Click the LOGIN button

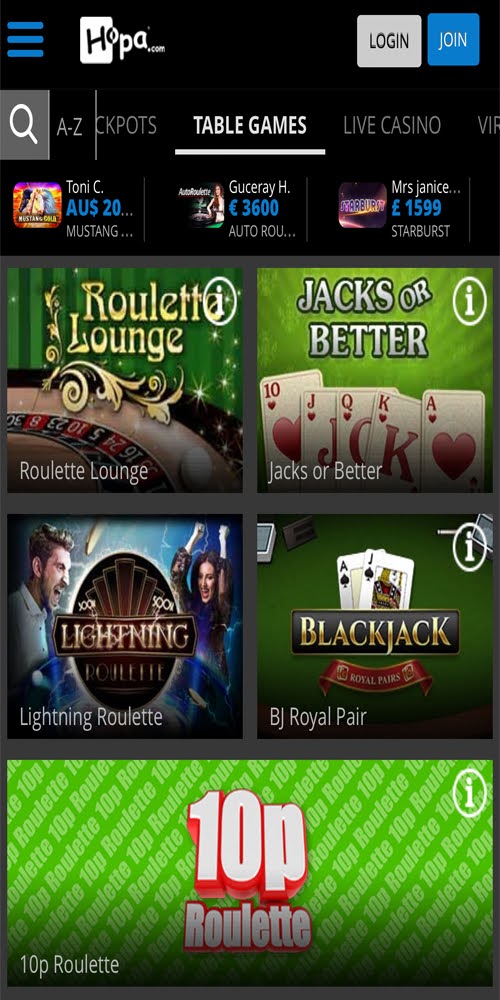[x=389, y=41]
